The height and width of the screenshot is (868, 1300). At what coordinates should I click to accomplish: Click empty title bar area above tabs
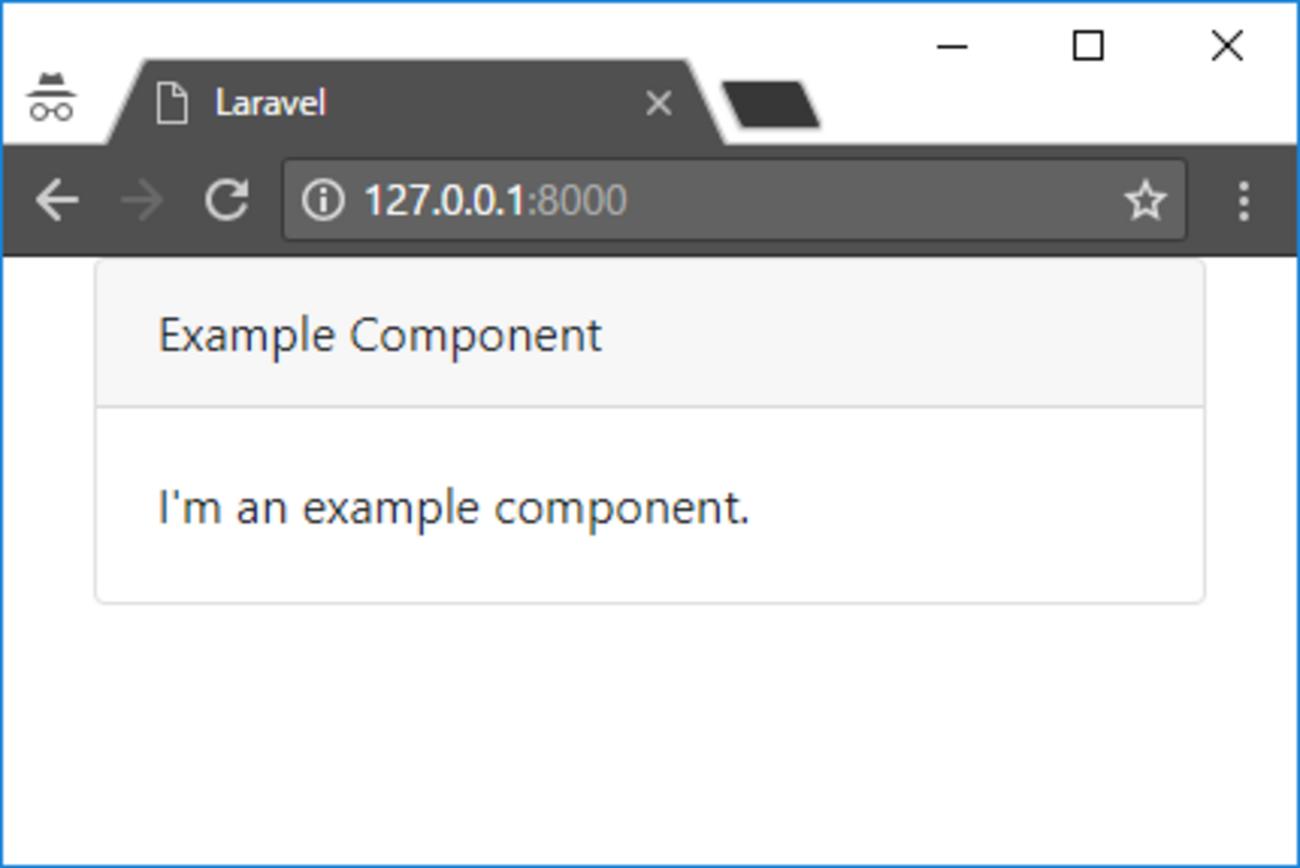click(500, 28)
